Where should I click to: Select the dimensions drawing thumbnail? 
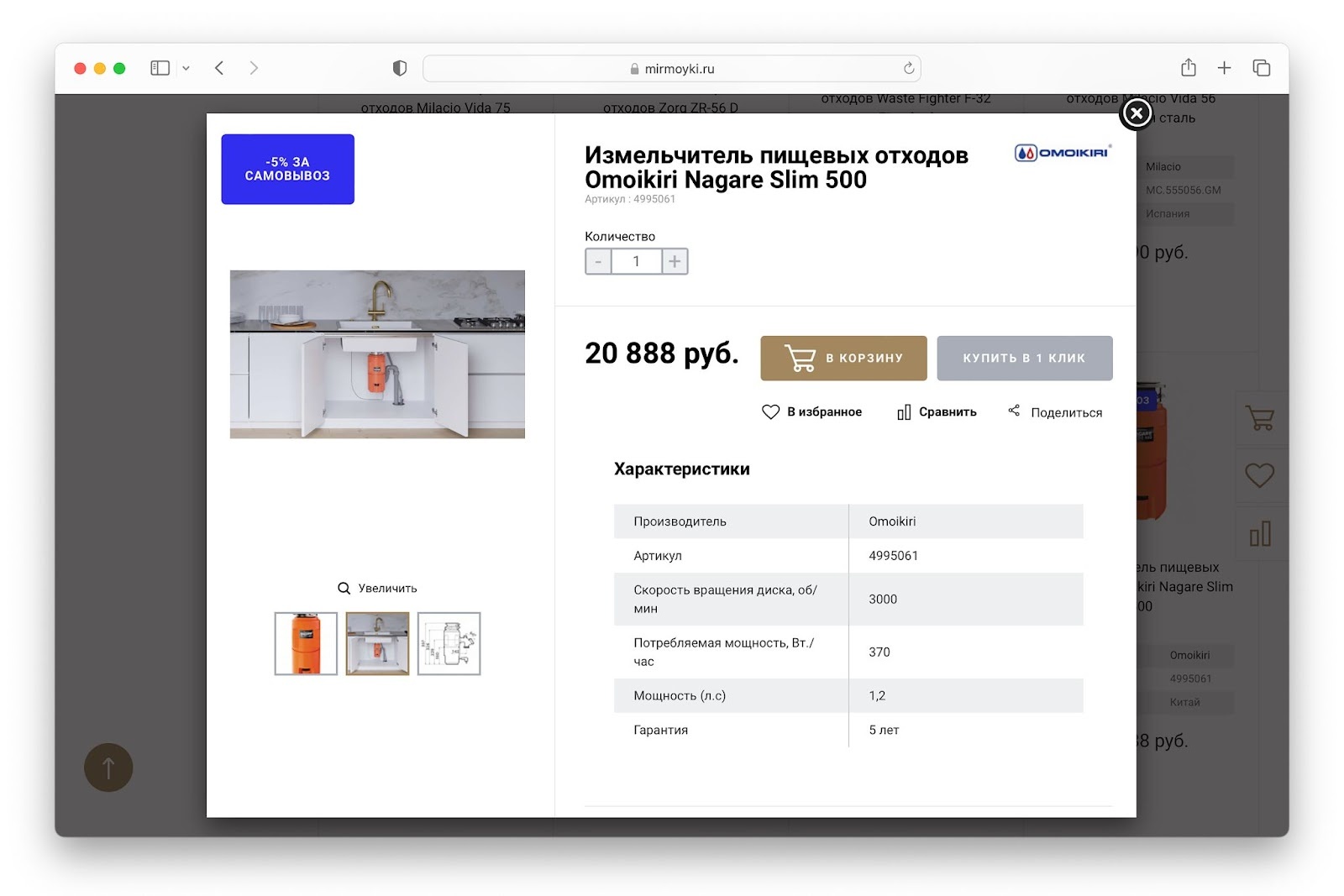[449, 643]
